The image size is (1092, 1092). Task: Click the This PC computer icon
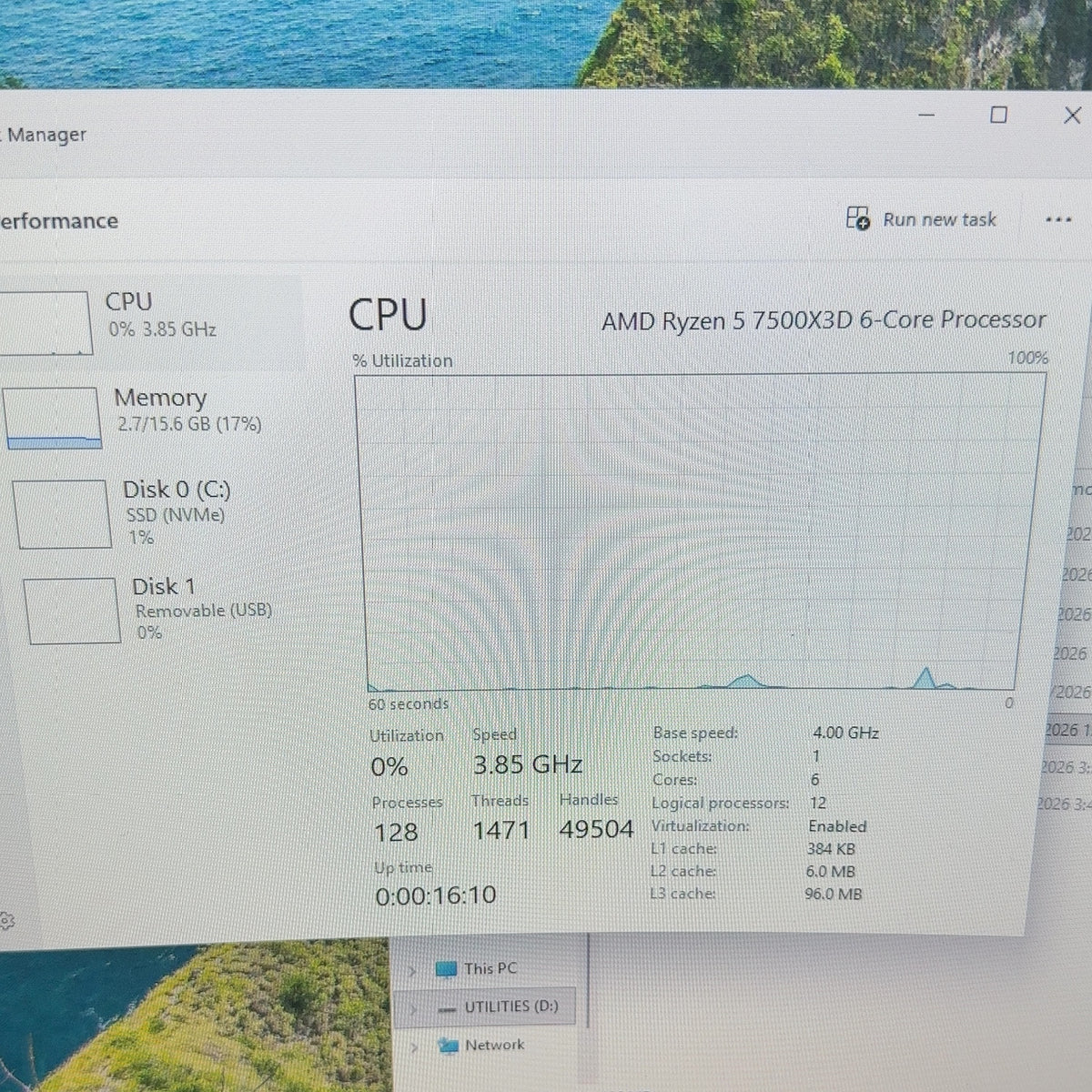coord(446,969)
